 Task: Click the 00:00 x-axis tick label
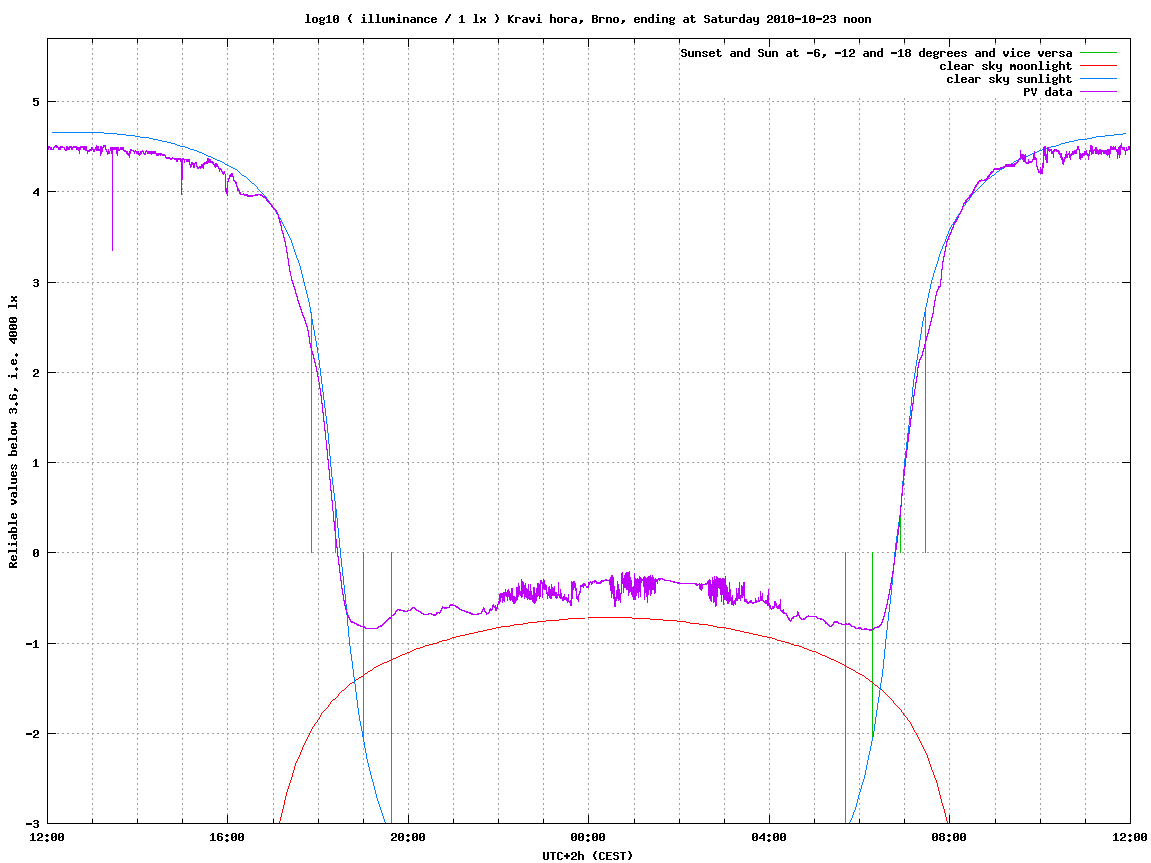point(589,837)
